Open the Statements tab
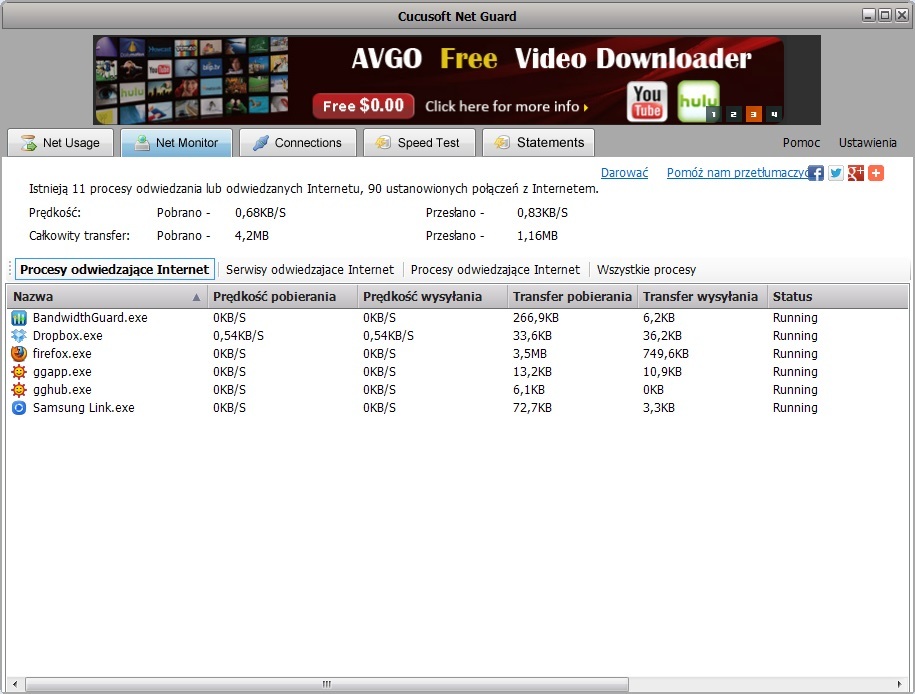This screenshot has height=694, width=915. pos(539,142)
